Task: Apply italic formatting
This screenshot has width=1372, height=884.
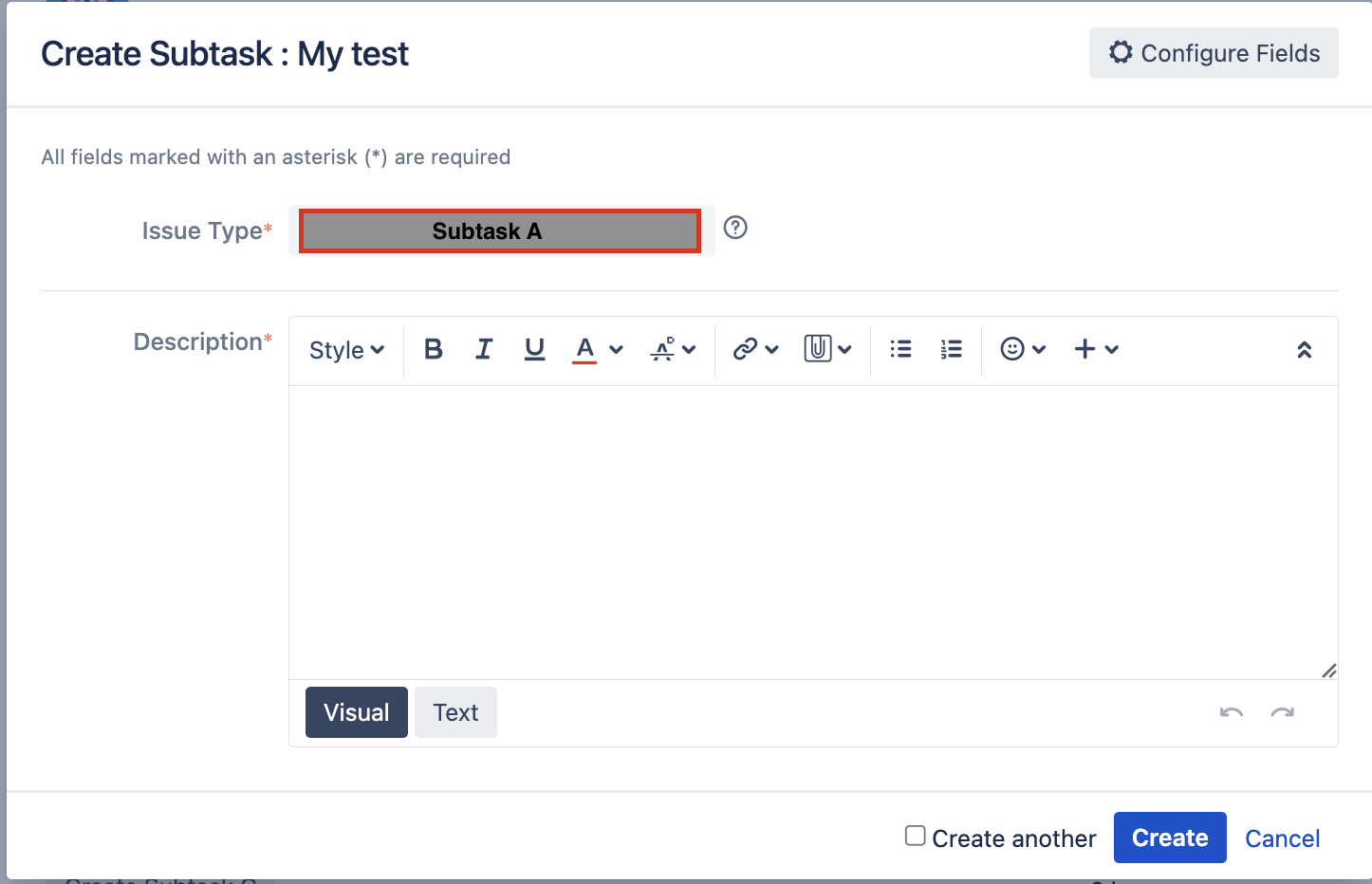Action: click(484, 349)
